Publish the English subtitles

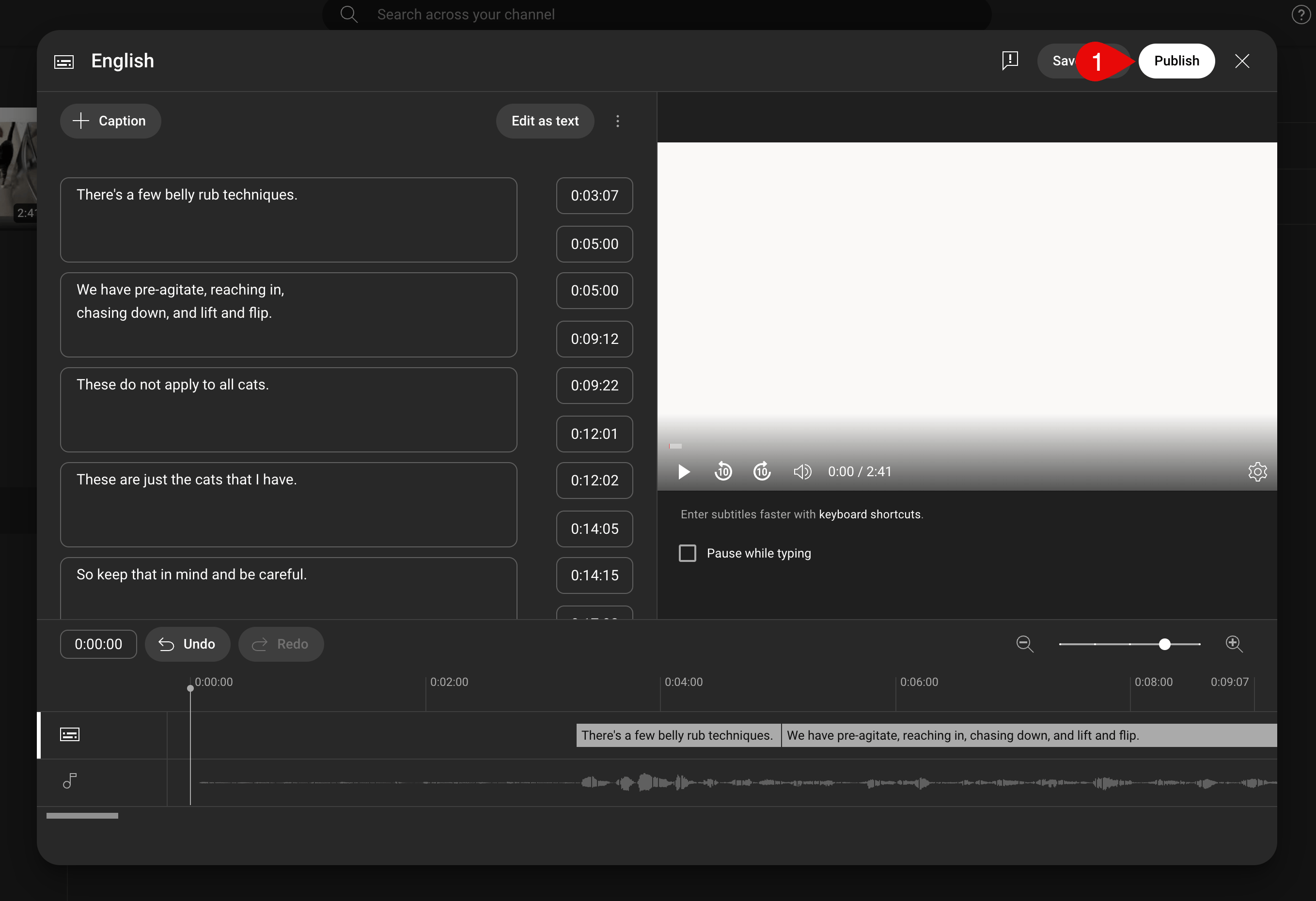[1176, 61]
